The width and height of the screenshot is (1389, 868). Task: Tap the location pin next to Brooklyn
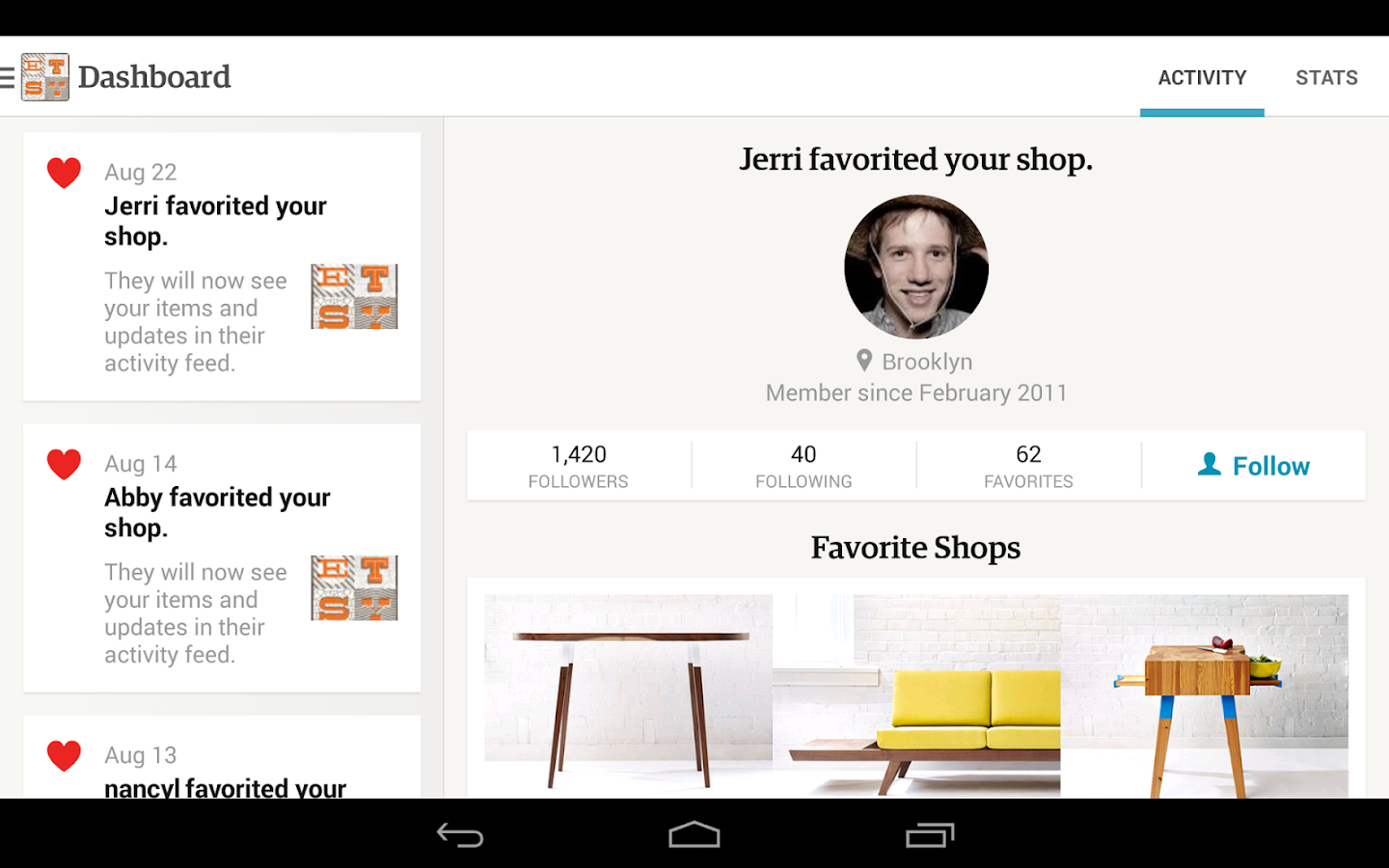(x=864, y=361)
